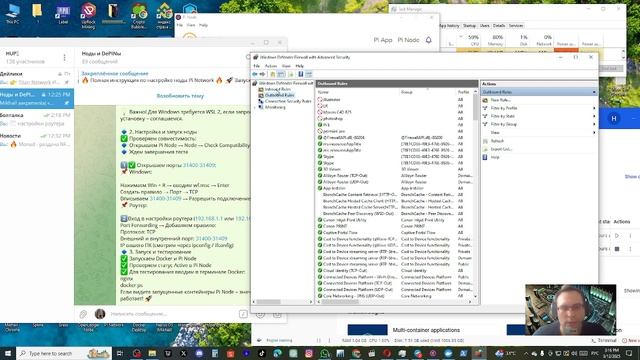Open TikTok icon in taskbar

262,353
